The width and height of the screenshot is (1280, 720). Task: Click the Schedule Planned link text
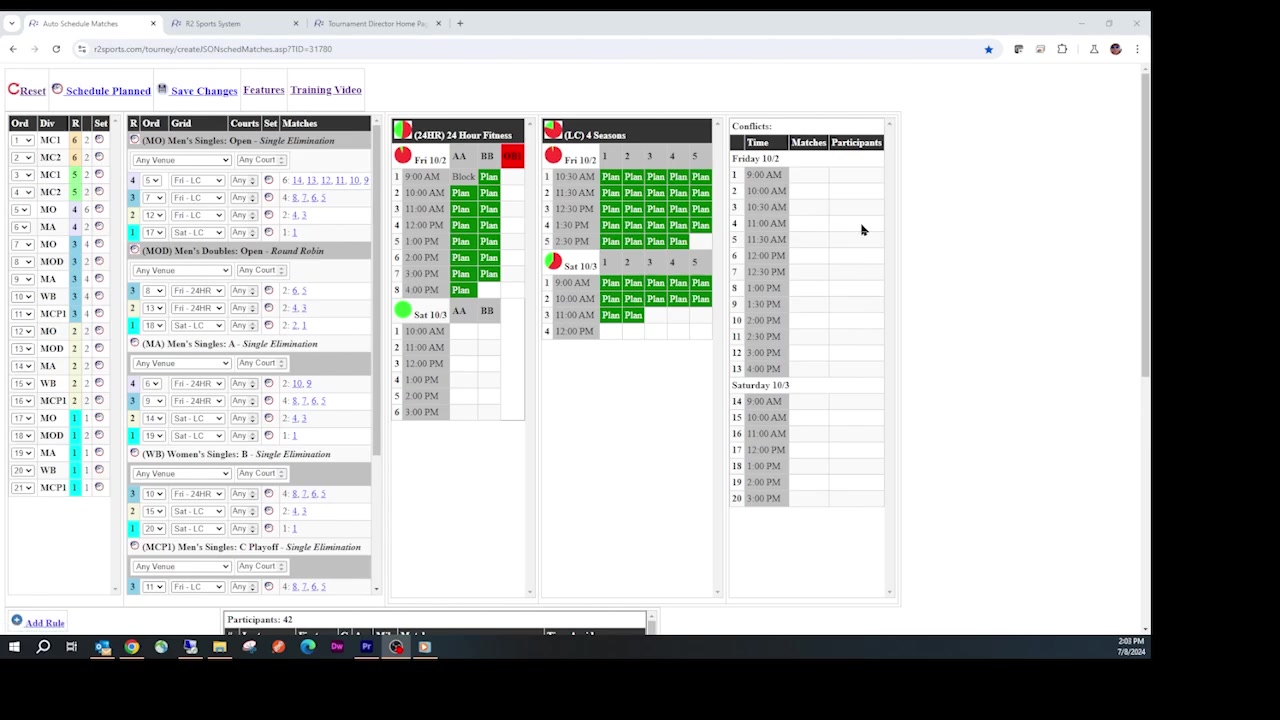tap(108, 91)
